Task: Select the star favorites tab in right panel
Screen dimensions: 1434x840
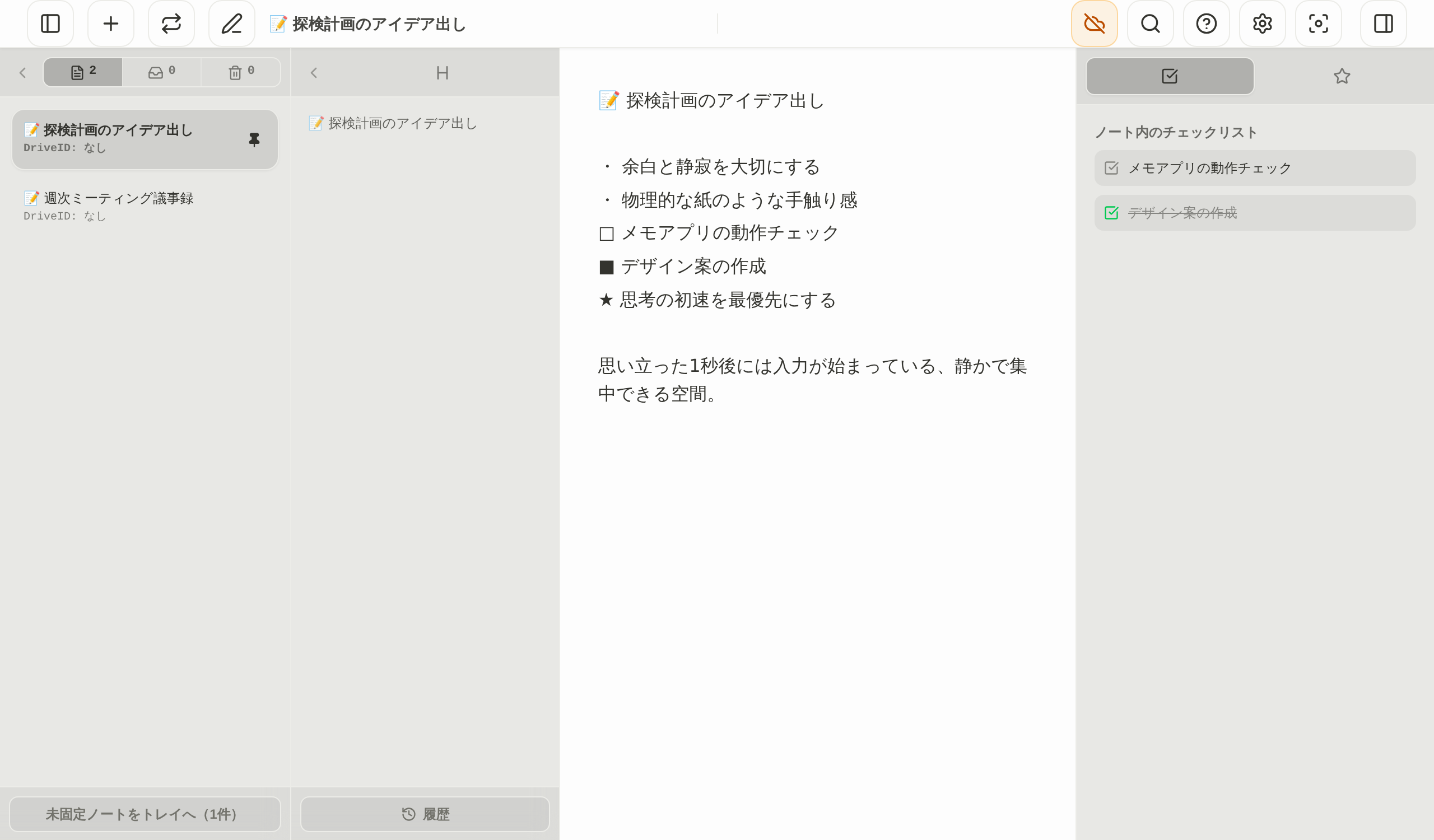Action: click(x=1341, y=76)
